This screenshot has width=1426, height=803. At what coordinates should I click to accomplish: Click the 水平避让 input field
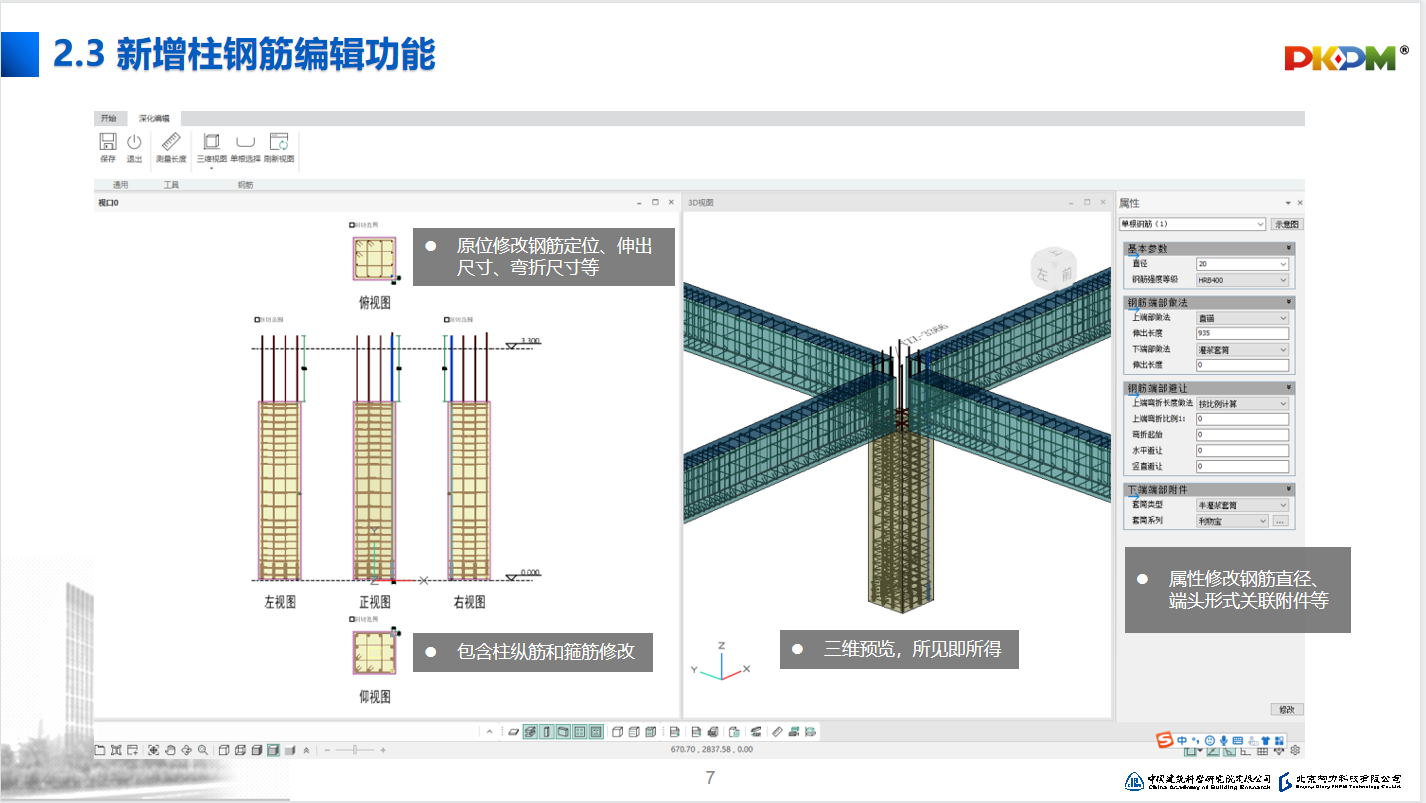click(x=1242, y=451)
